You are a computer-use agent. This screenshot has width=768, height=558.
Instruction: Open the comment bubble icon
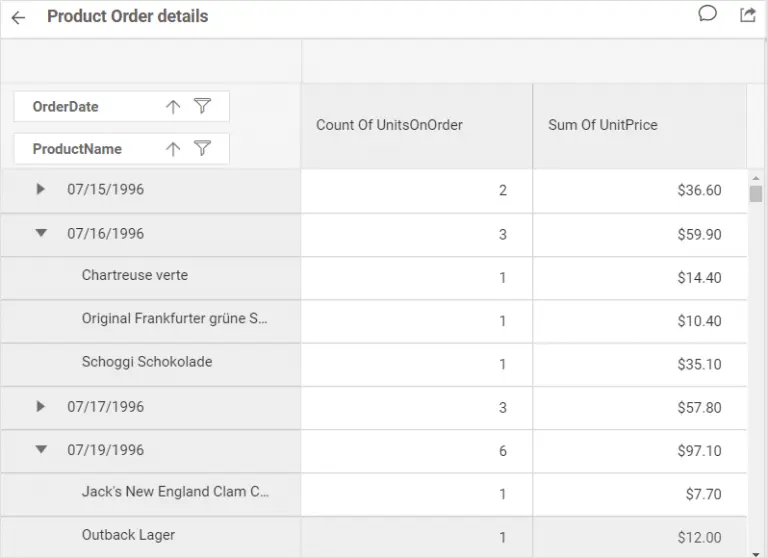click(x=707, y=14)
